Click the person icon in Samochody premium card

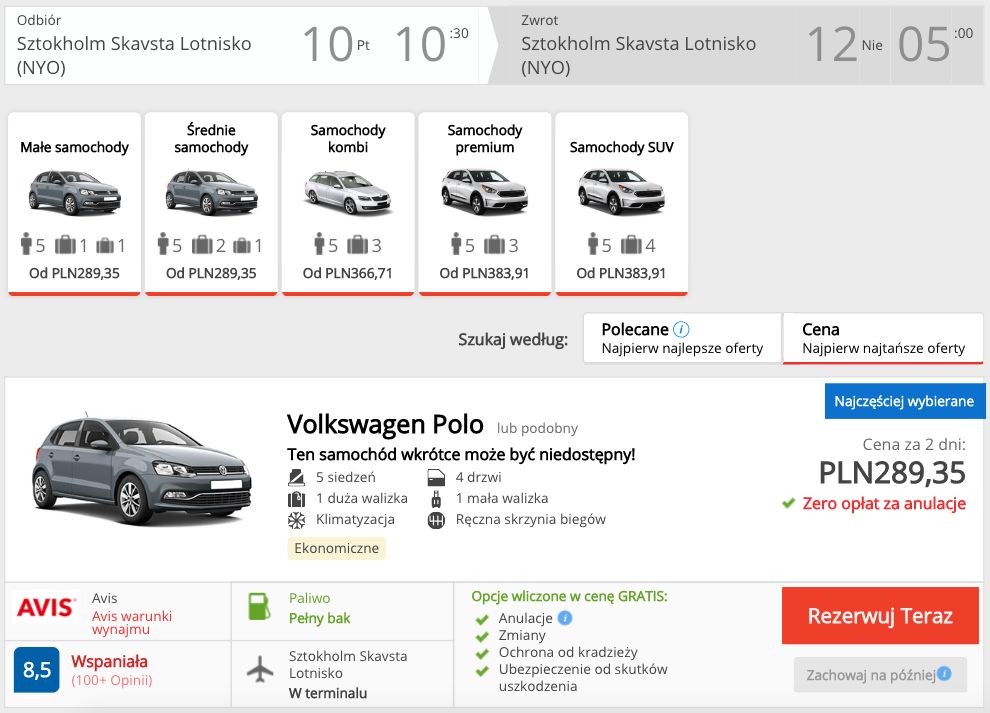(456, 244)
